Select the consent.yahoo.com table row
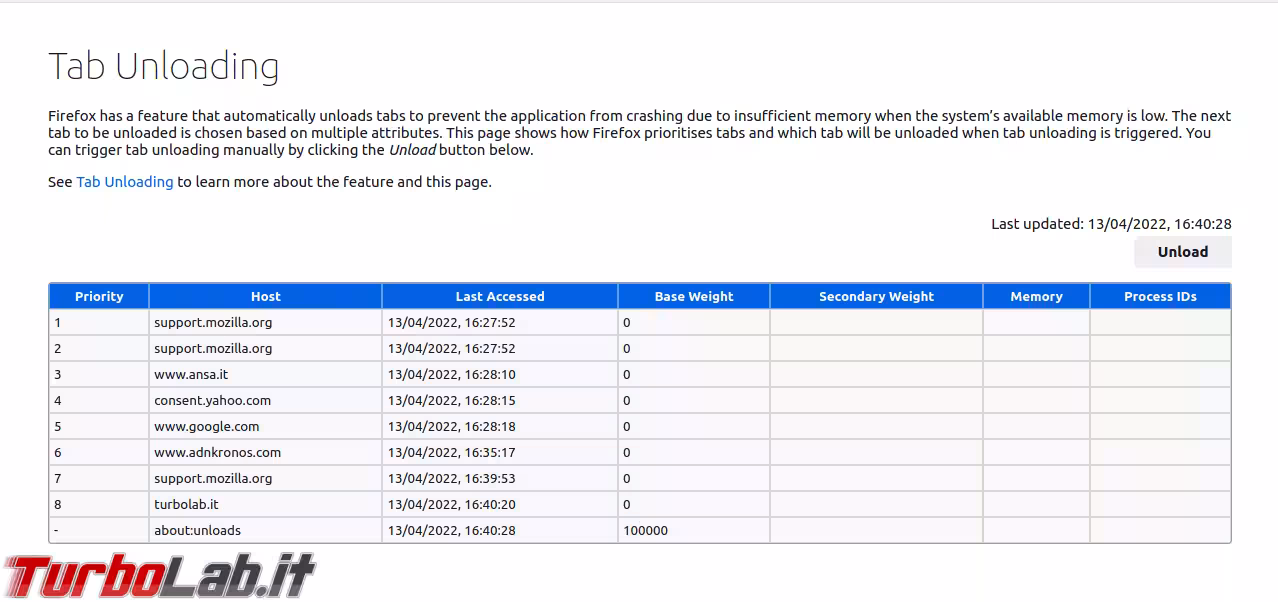The width and height of the screenshot is (1278, 602). pyautogui.click(x=400, y=400)
